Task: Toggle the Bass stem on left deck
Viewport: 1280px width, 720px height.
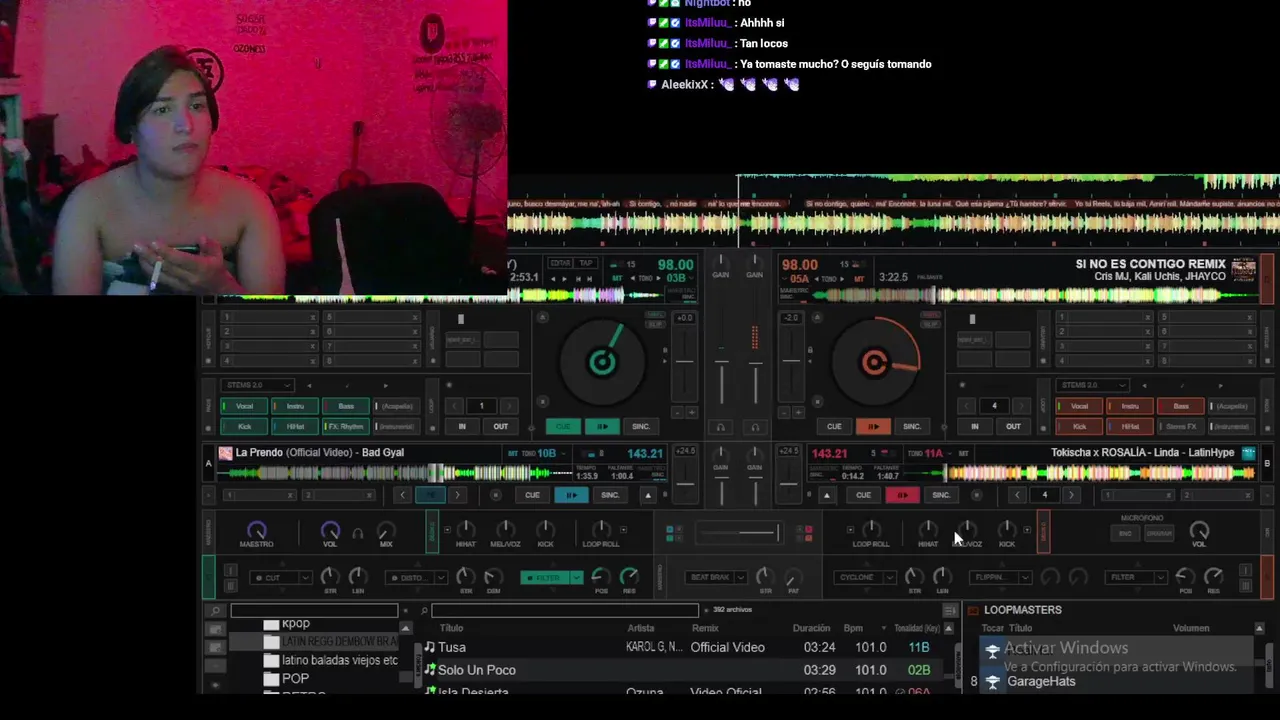Action: coord(346,406)
